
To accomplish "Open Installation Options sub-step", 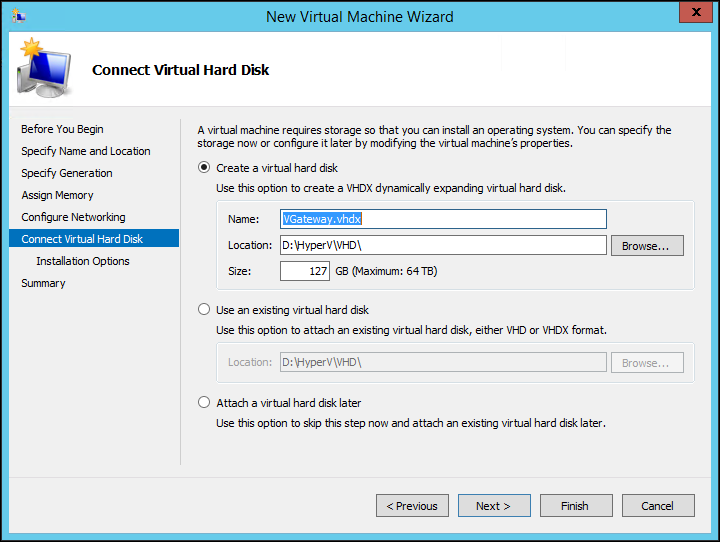I will (x=83, y=261).
